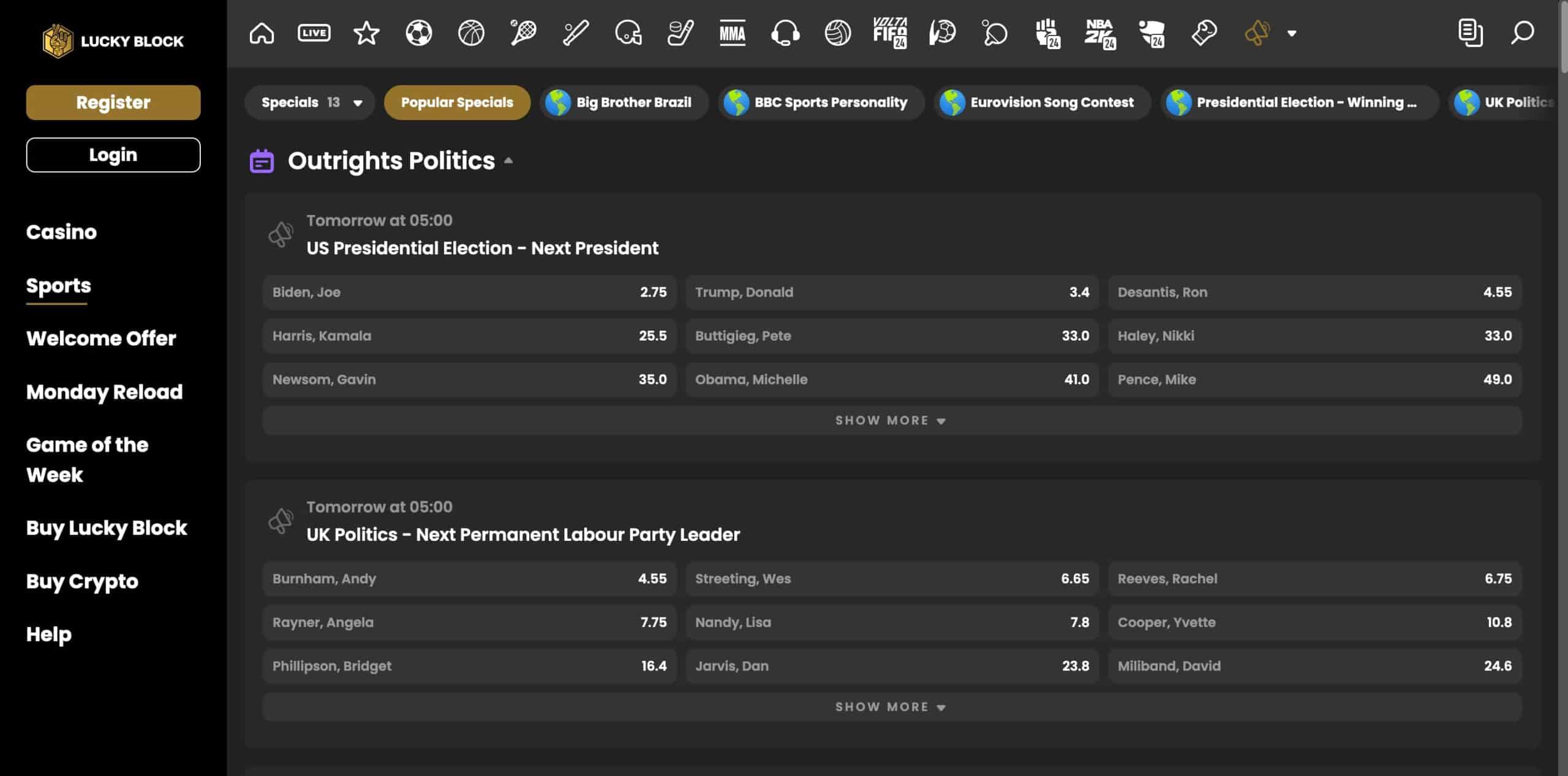Screen dimensions: 1568x776
Task: Click the Outrights Politics calendar icon
Action: click(x=262, y=161)
